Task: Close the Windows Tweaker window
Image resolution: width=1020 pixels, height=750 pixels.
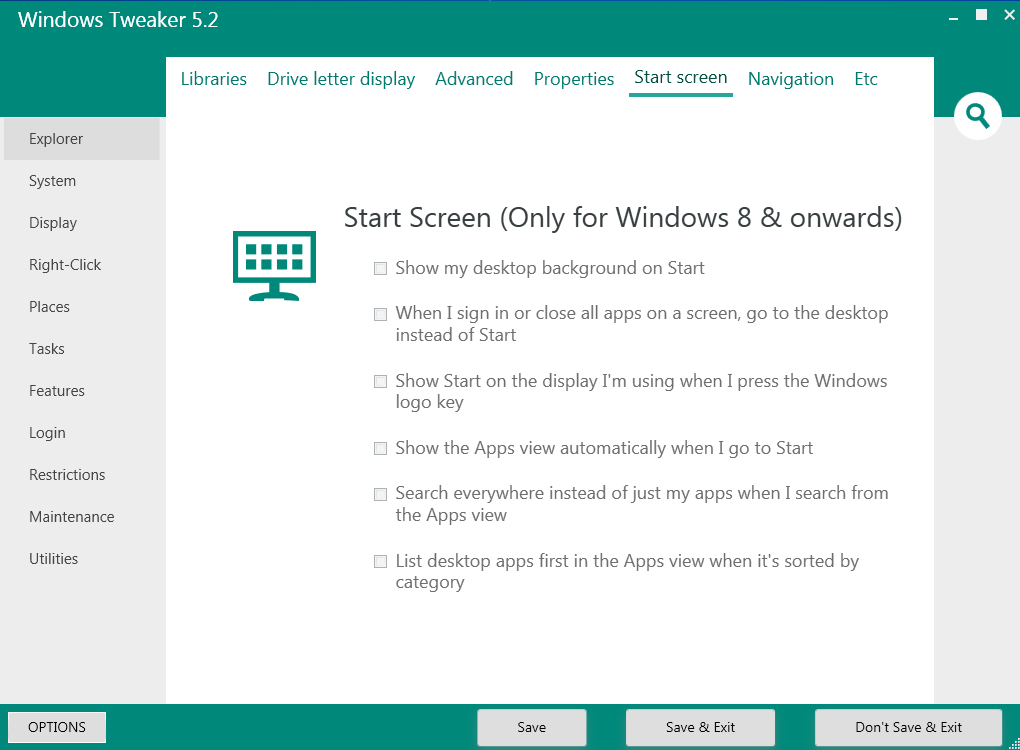Action: [x=1009, y=15]
